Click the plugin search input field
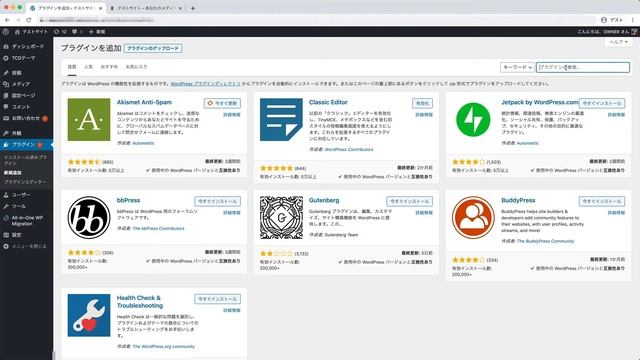This screenshot has width=640, height=360. (x=583, y=67)
